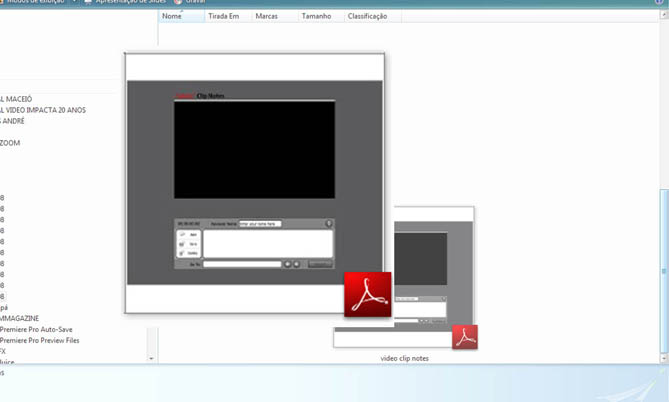Viewport: 669px width, 402px height.
Task: Open the Apresentação de Slides toolbar item
Action: [x=125, y=2]
